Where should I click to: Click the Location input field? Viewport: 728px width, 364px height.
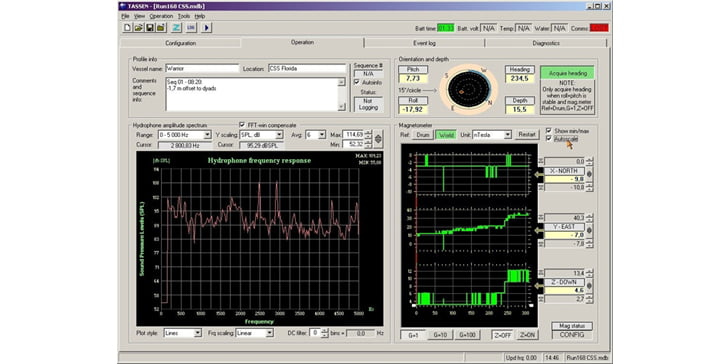click(307, 69)
